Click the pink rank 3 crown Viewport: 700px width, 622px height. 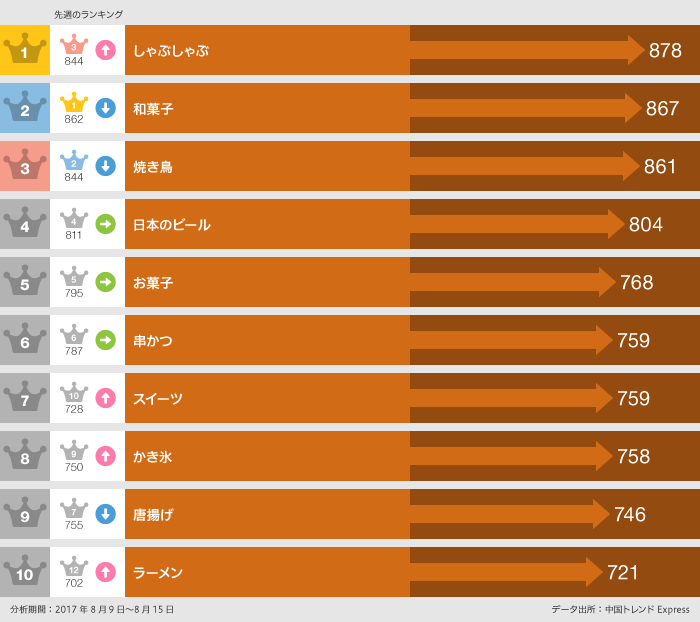pyautogui.click(x=25, y=166)
